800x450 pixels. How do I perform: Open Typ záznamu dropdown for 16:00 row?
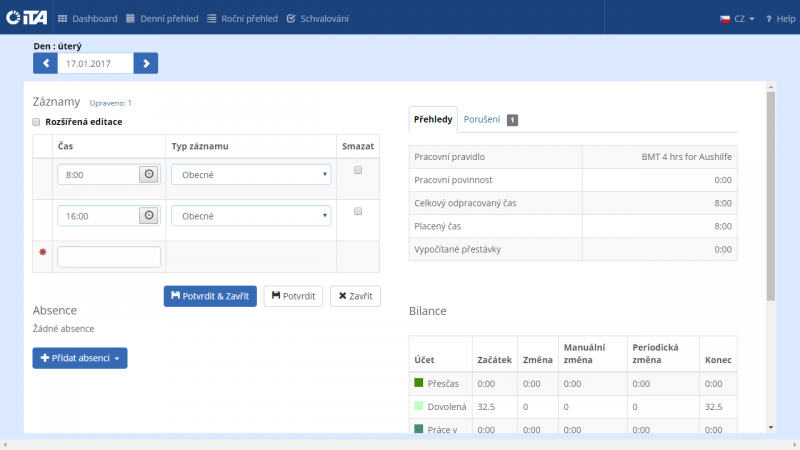pos(251,216)
